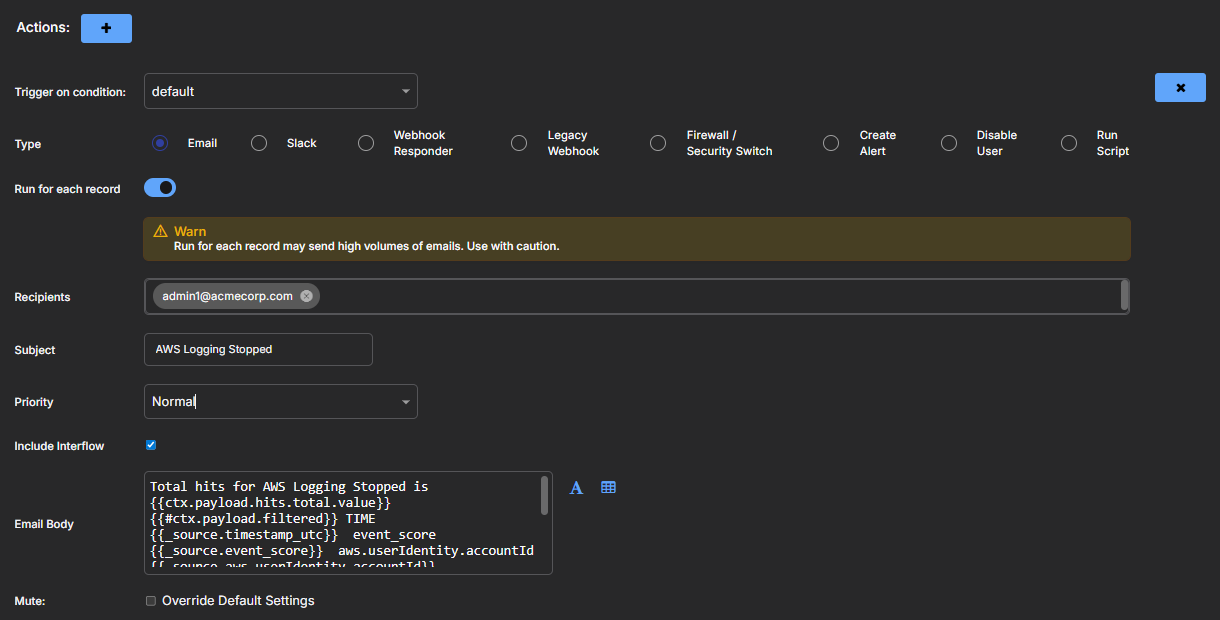Click the table insert icon
The image size is (1220, 620).
608,487
